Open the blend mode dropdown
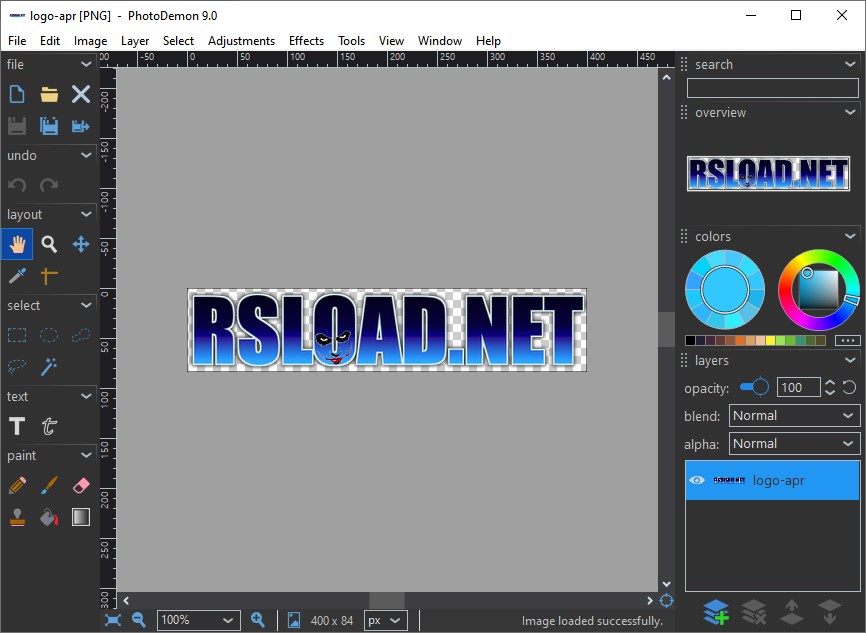The height and width of the screenshot is (633, 866). coord(794,415)
